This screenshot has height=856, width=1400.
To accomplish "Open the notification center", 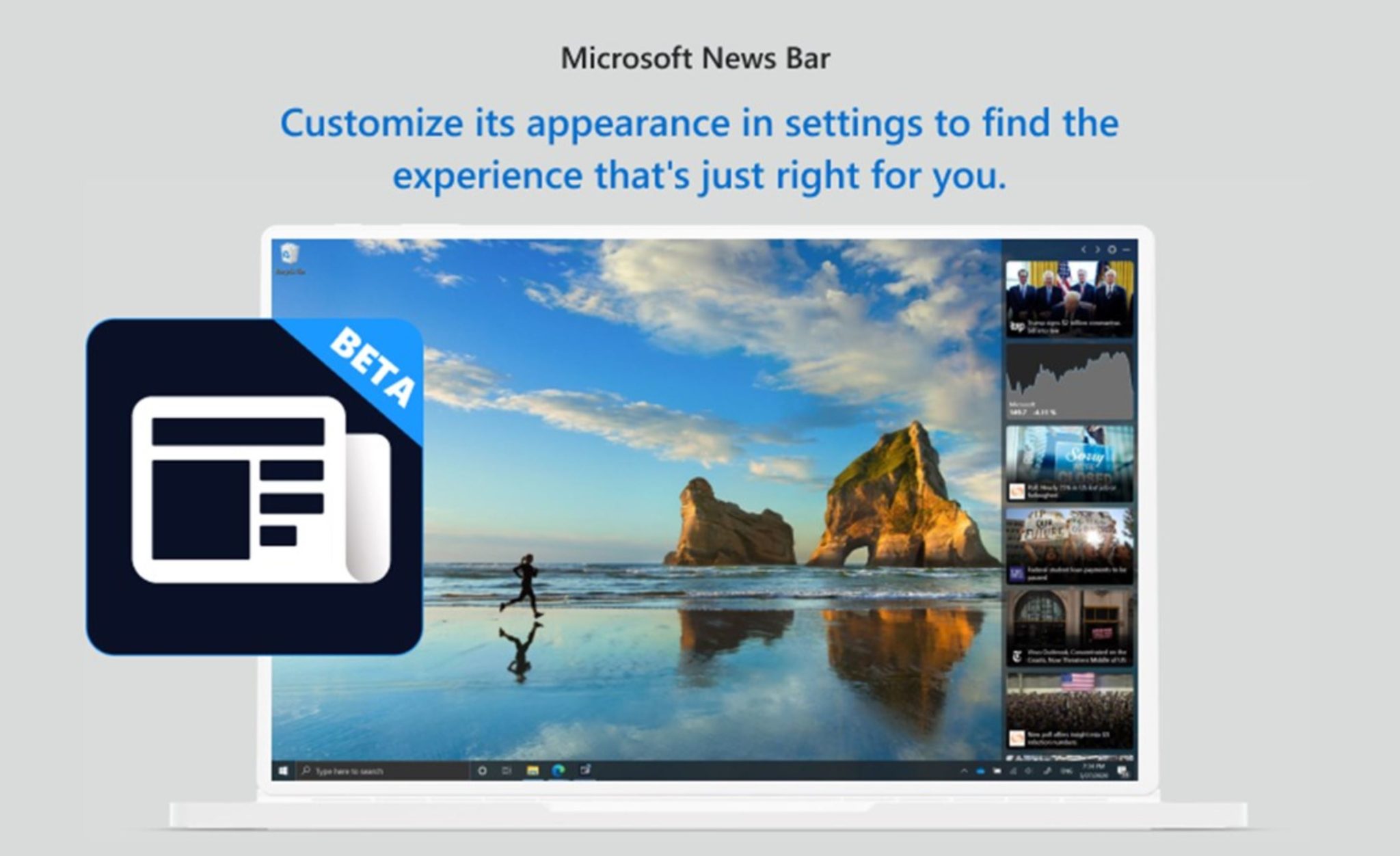I will pos(1122,770).
